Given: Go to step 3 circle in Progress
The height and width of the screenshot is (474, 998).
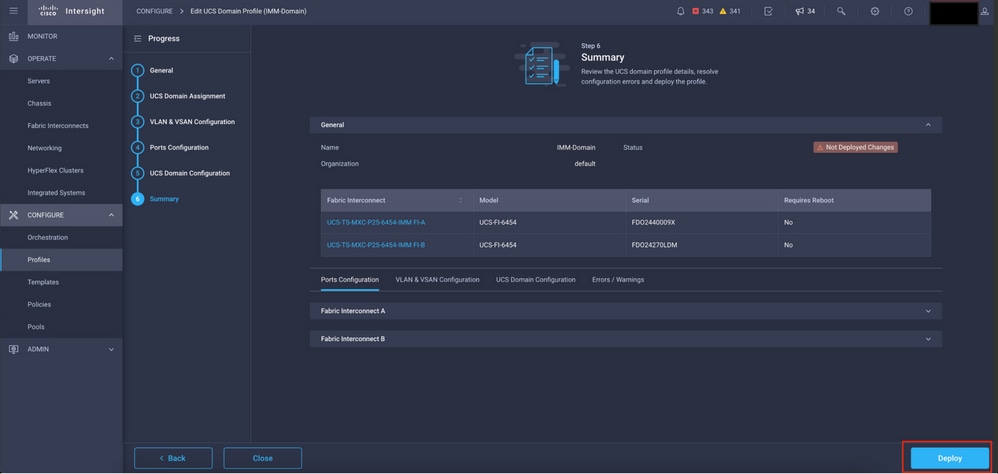Looking at the screenshot, I should [x=137, y=122].
